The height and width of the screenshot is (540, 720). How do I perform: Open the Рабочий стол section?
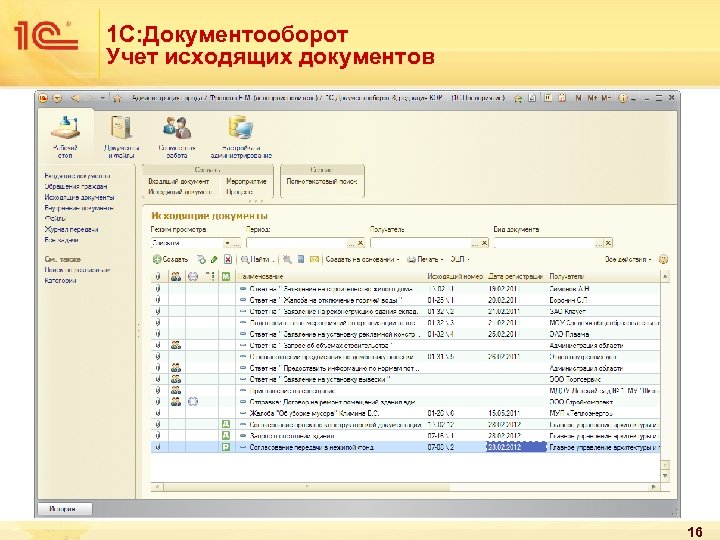(x=65, y=136)
